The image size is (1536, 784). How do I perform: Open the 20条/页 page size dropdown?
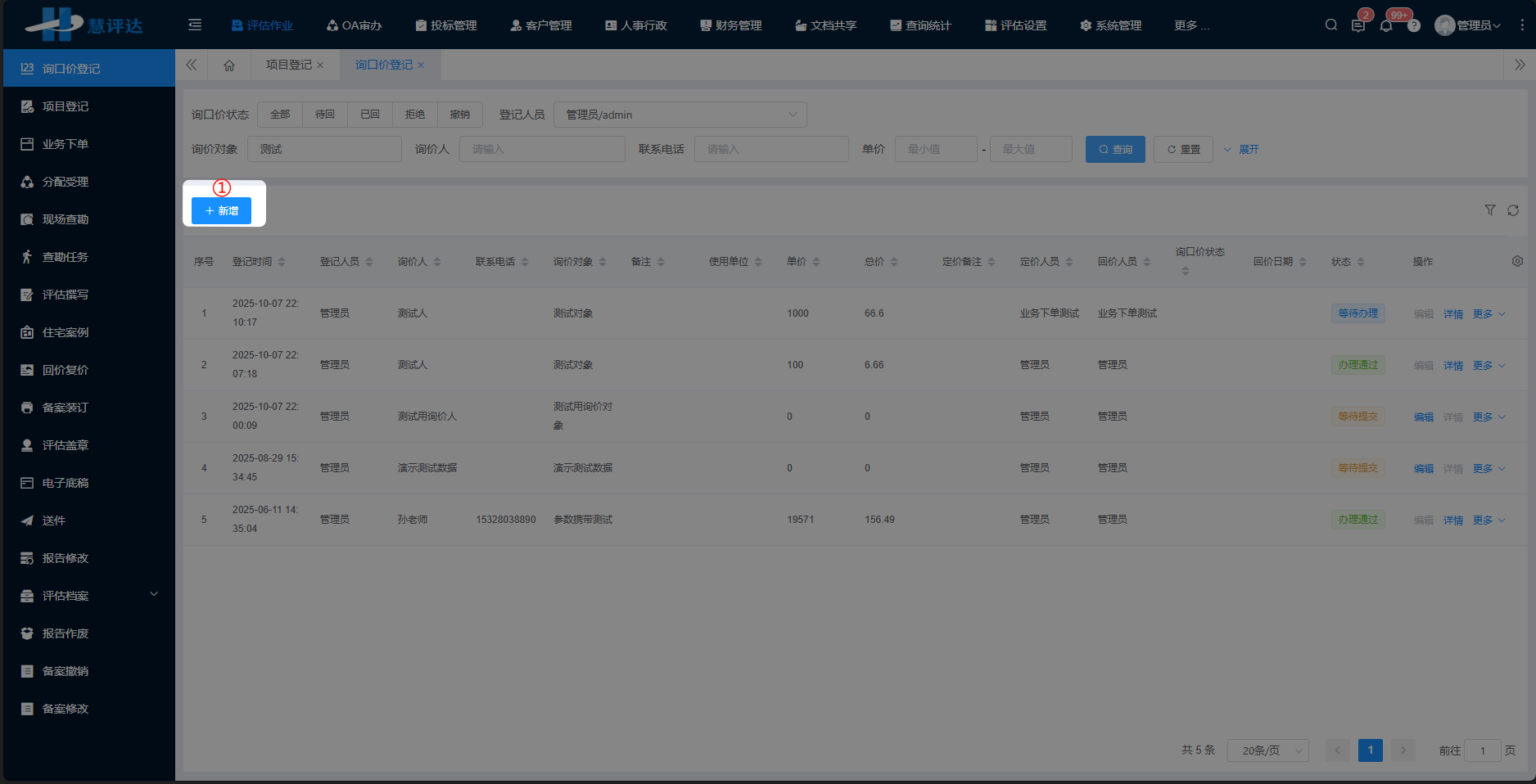1268,750
